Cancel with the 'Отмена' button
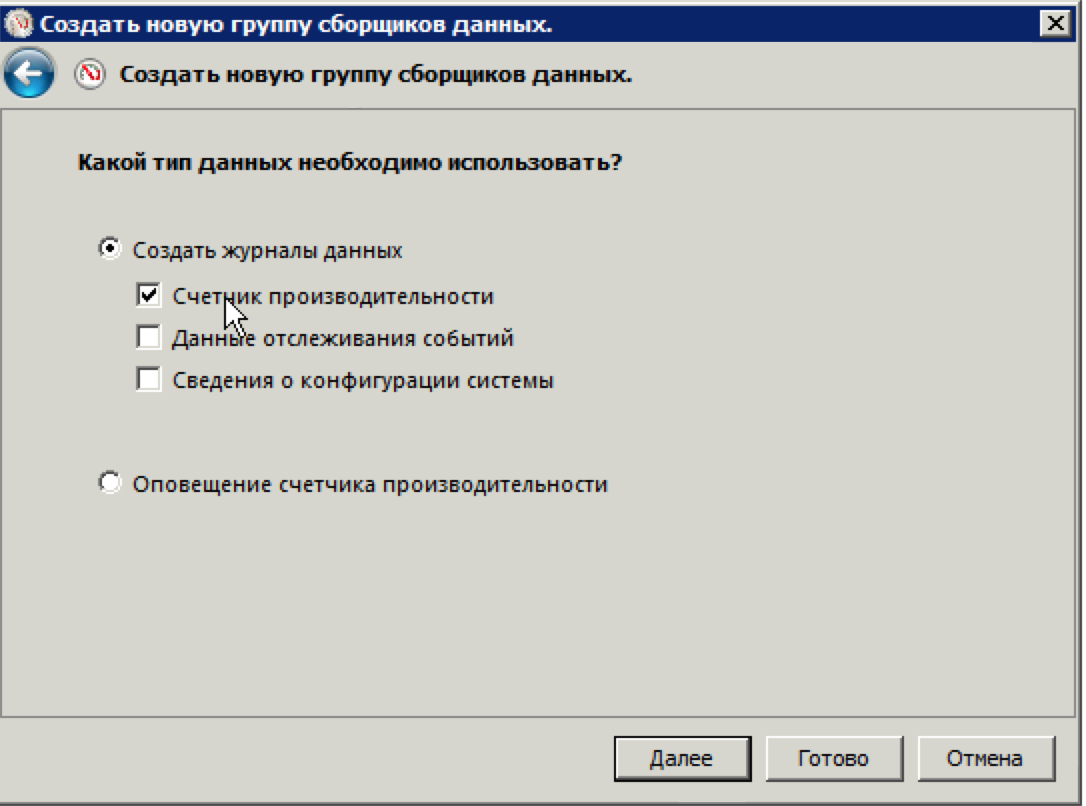This screenshot has width=1086, height=806. (x=985, y=758)
